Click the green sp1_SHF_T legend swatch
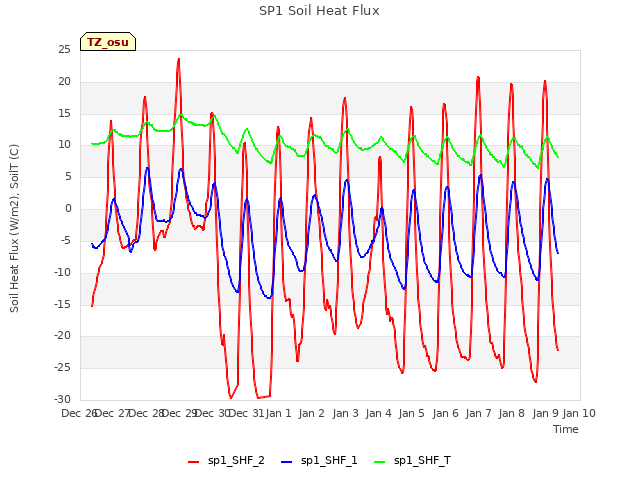Screen dimensions: 640x480 coord(380,462)
